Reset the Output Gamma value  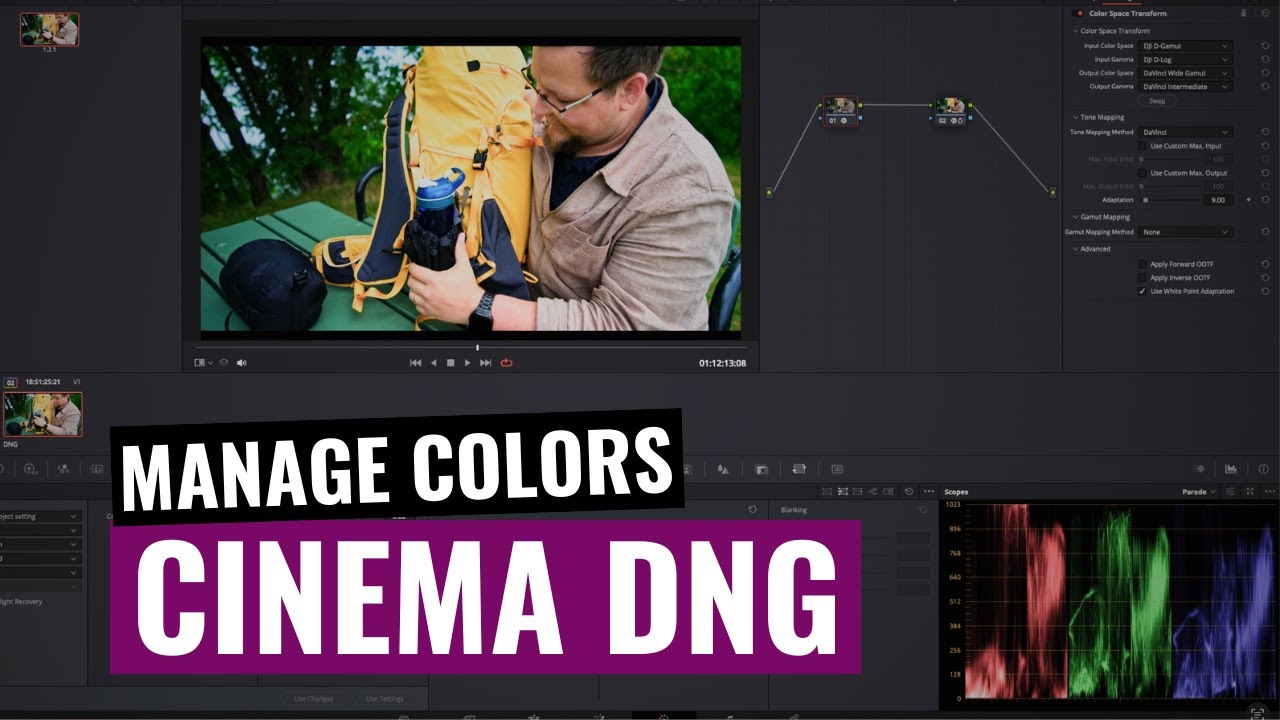coord(1265,87)
